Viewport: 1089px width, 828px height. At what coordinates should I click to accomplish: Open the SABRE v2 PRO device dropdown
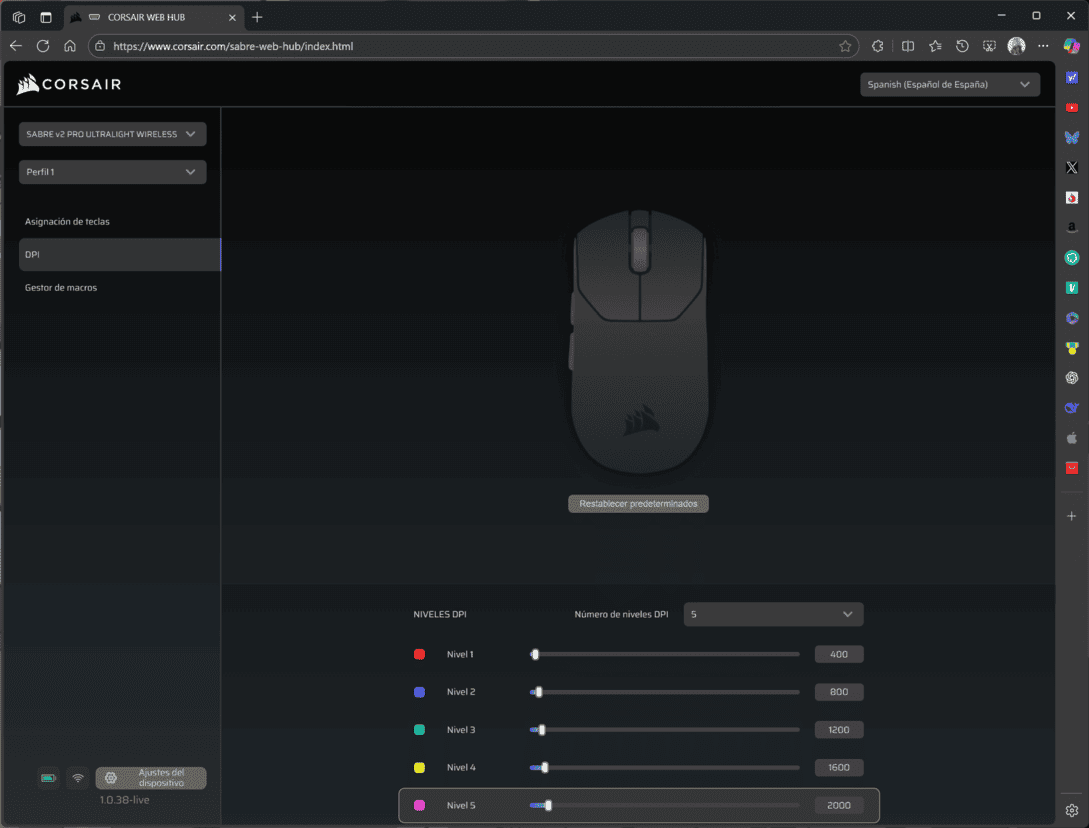pos(112,134)
